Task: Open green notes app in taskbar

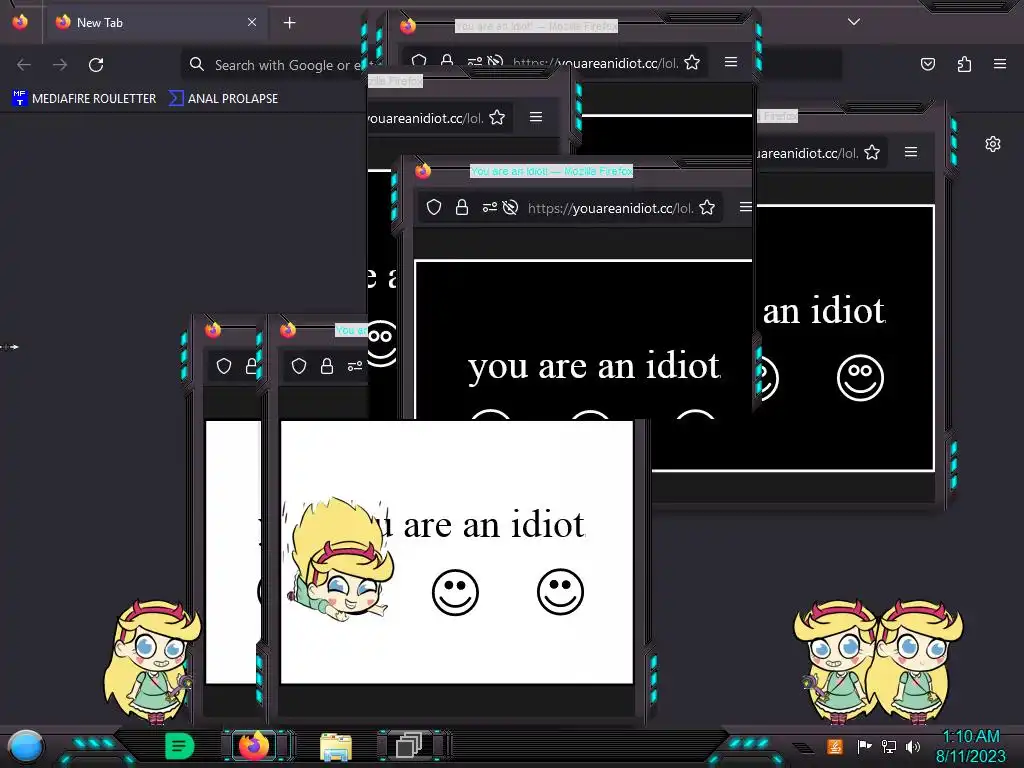Action: (179, 746)
